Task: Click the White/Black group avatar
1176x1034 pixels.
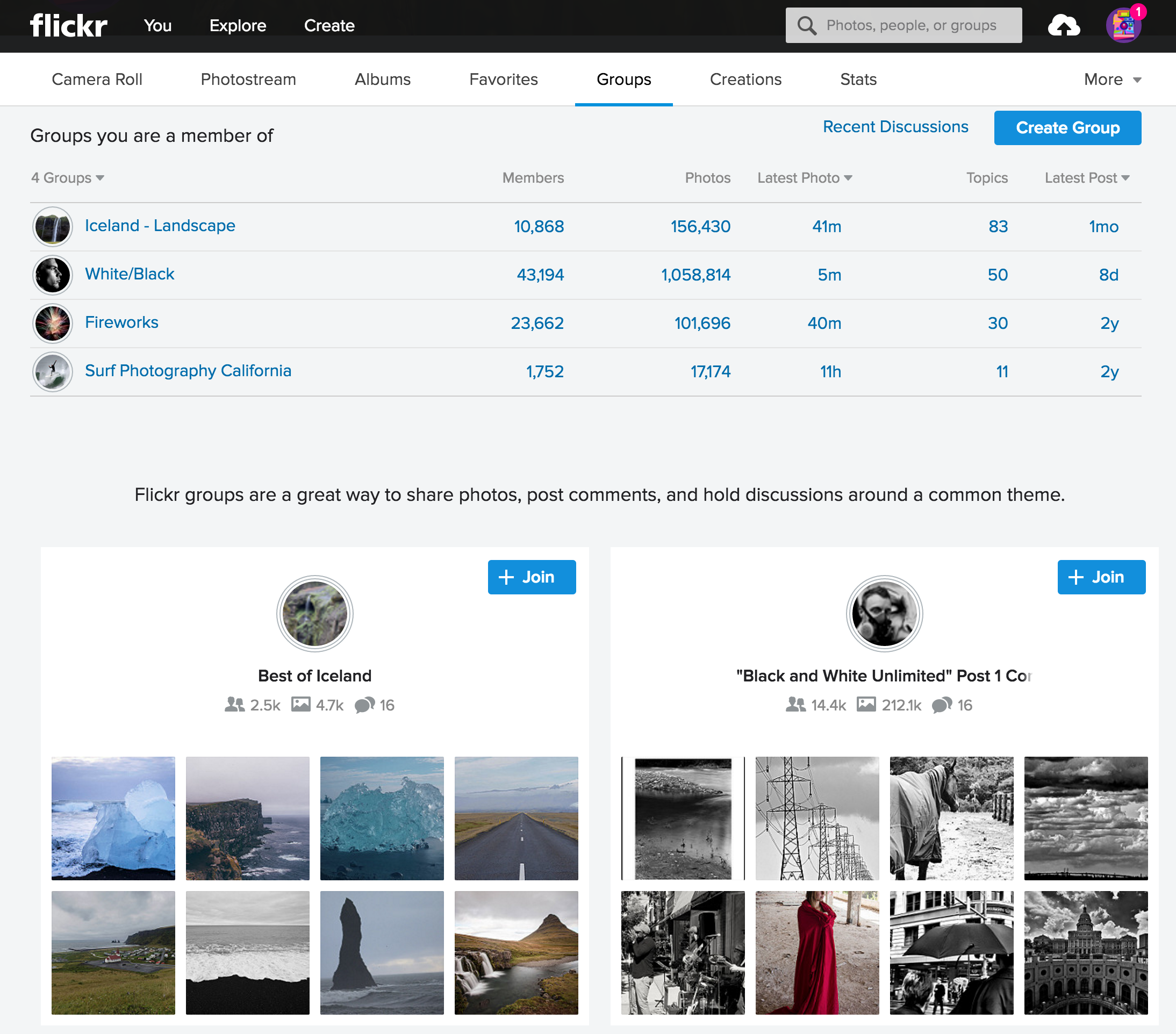Action: 52,275
